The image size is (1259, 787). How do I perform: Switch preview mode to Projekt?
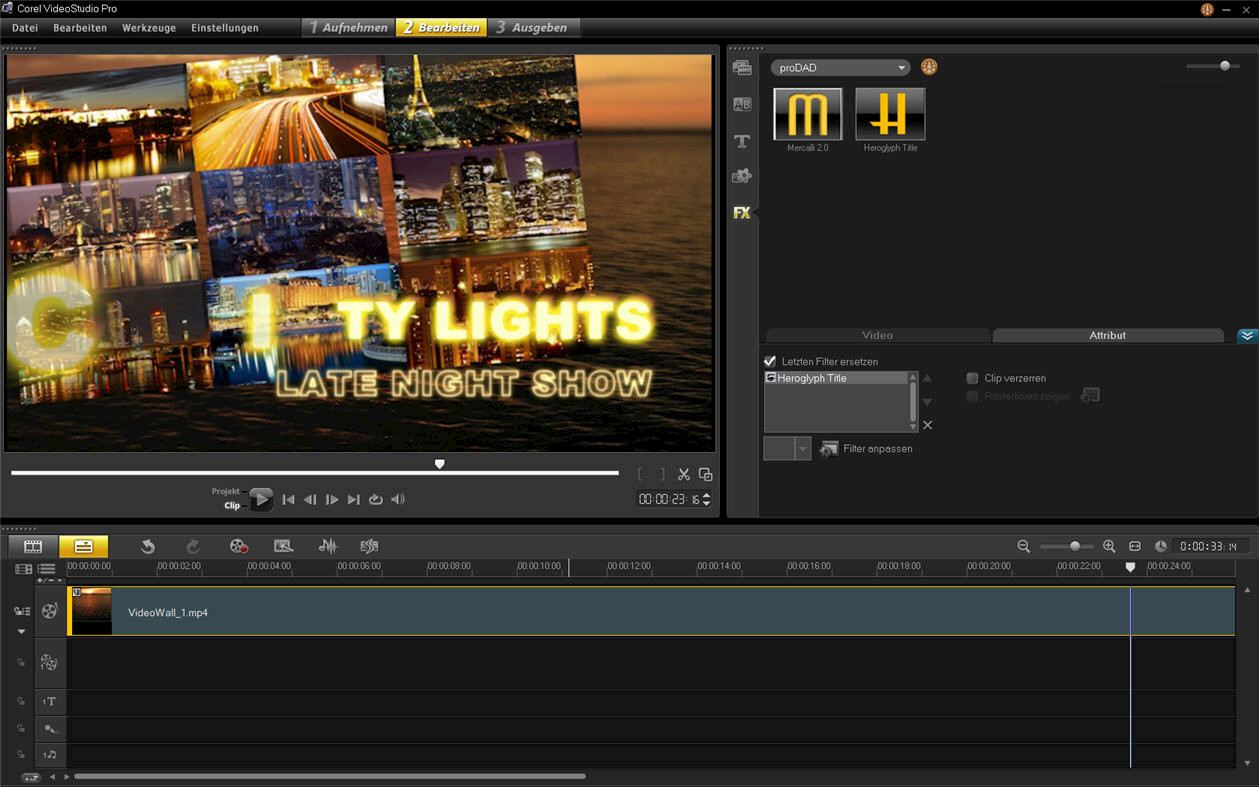coord(226,491)
